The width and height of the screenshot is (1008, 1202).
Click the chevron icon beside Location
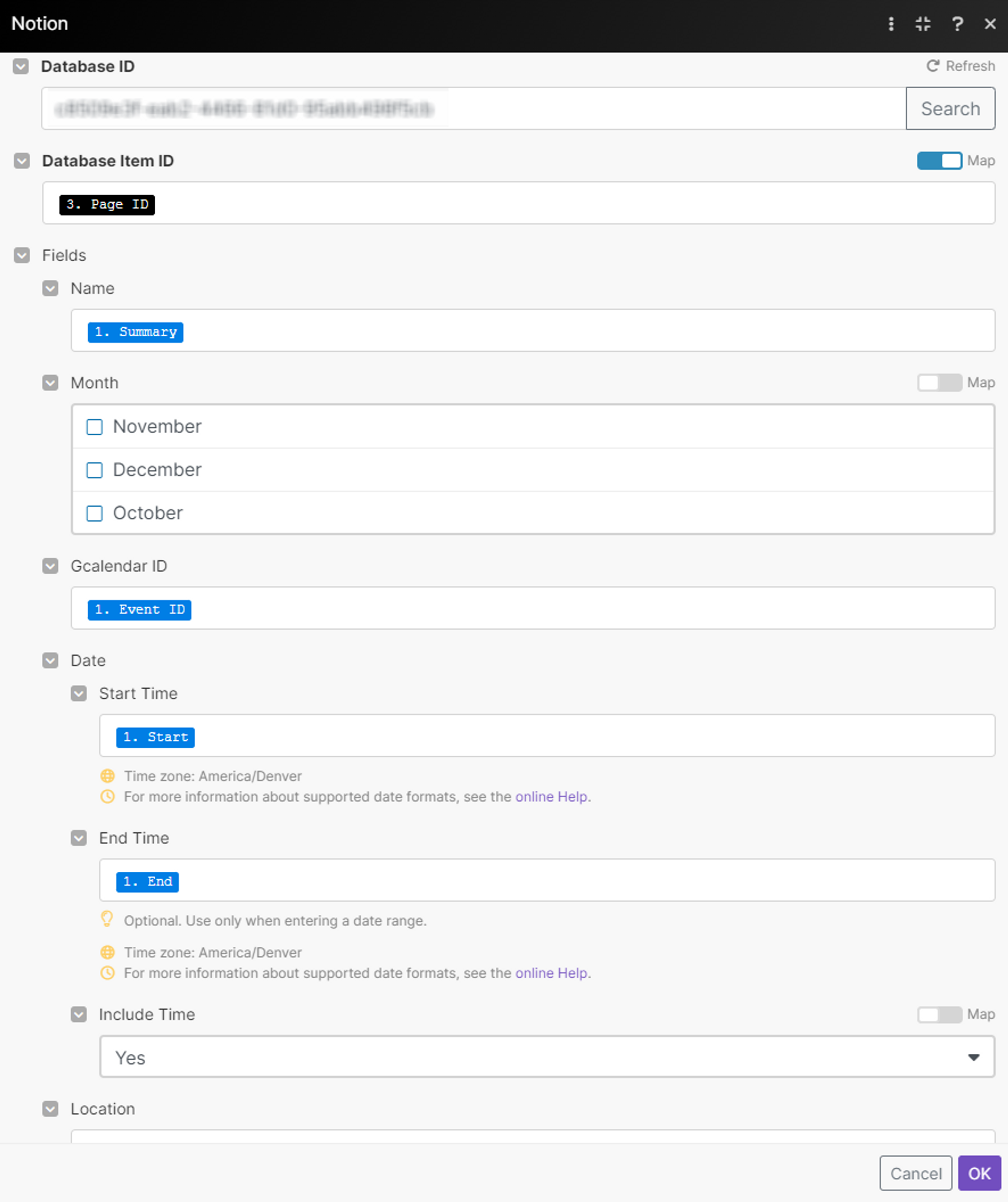coord(50,1109)
